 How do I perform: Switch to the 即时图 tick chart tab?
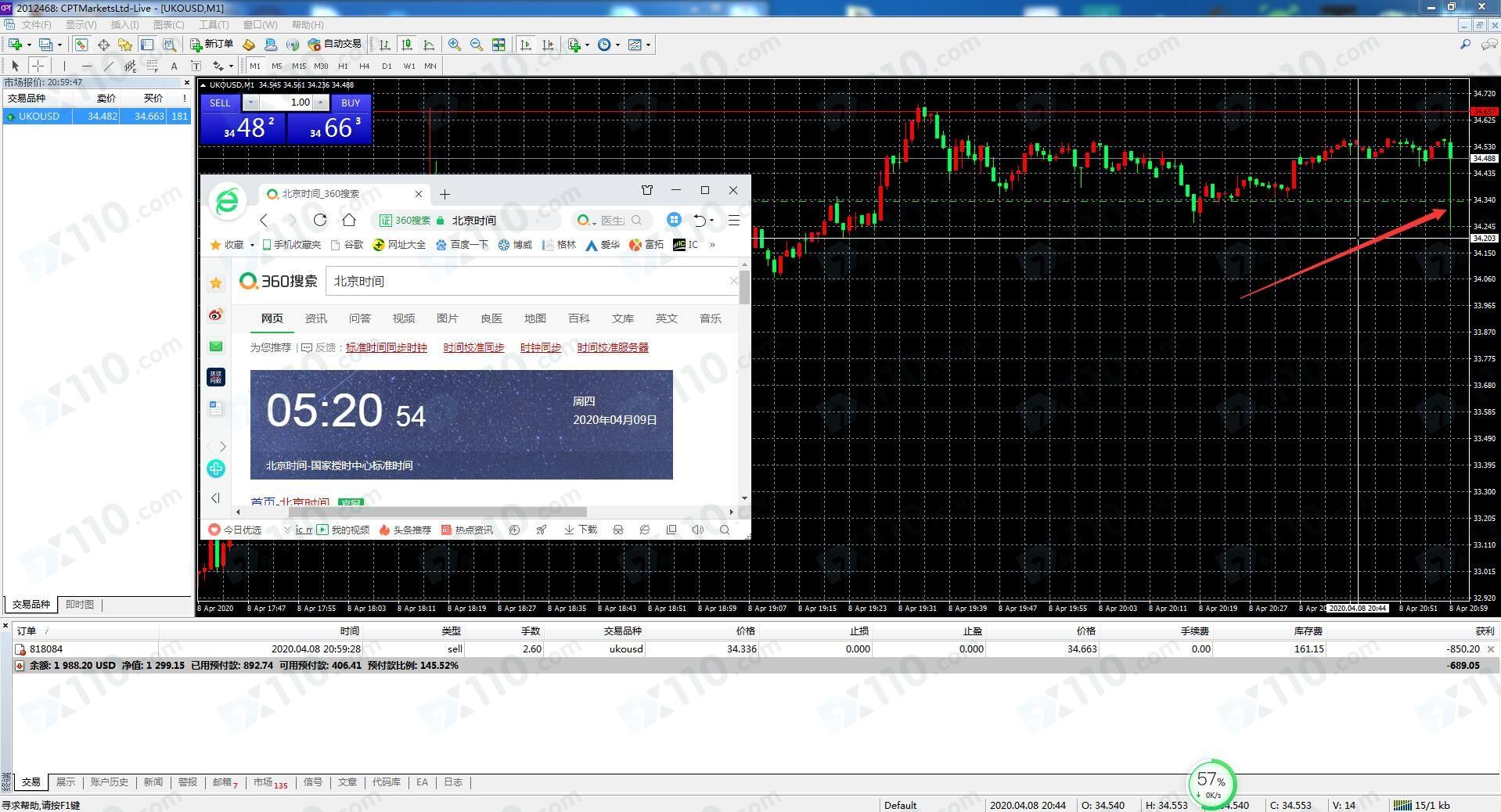coord(80,605)
